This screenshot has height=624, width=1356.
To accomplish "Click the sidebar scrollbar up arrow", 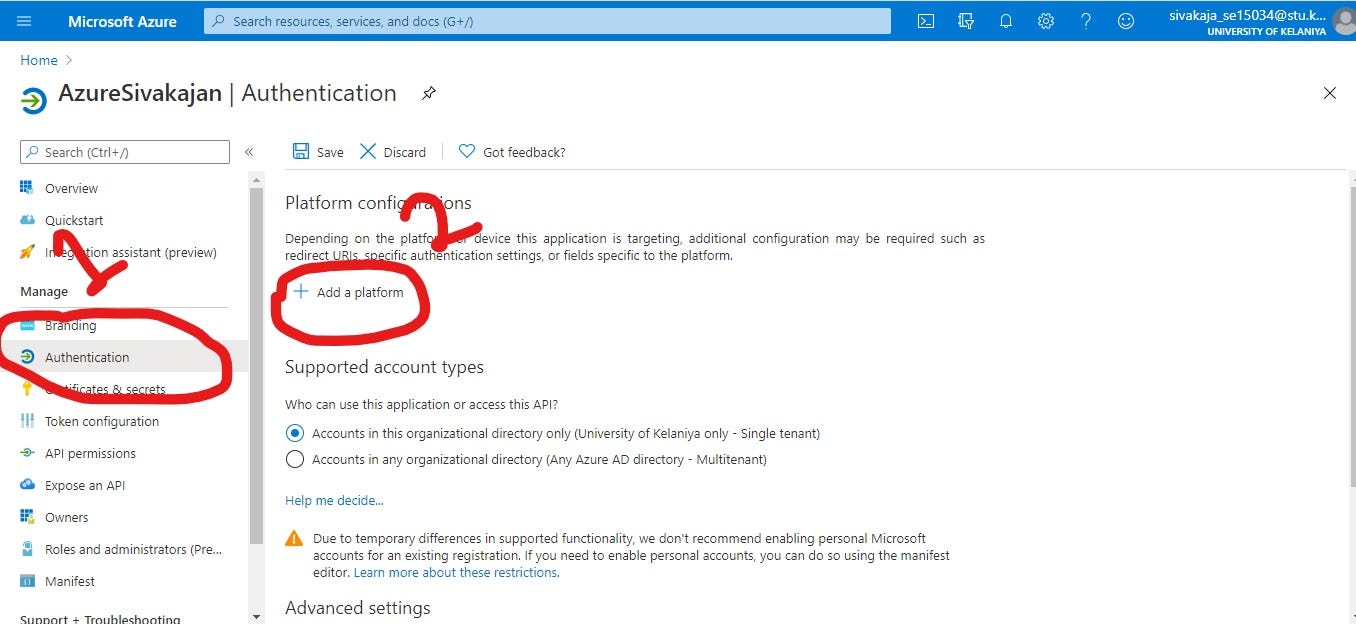I will point(256,179).
